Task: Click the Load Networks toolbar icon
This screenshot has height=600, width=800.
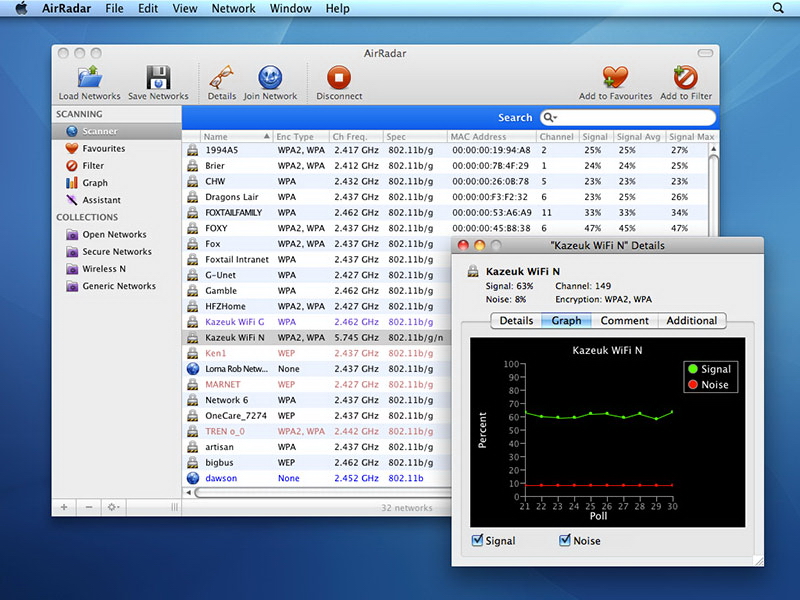Action: point(89,78)
